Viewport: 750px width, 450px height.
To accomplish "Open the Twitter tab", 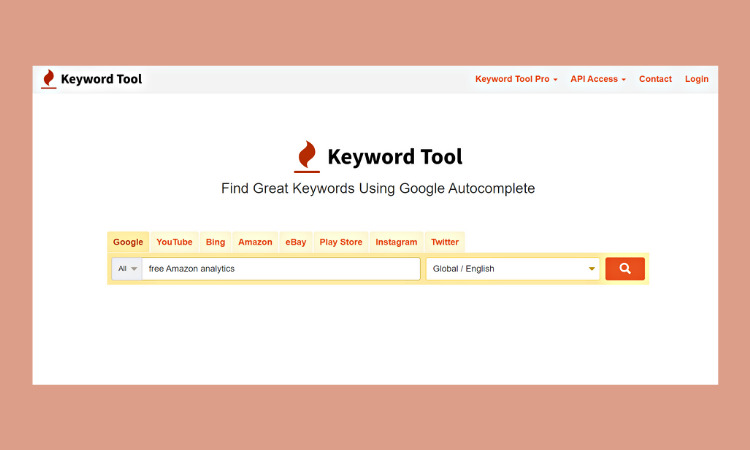I will [x=444, y=242].
